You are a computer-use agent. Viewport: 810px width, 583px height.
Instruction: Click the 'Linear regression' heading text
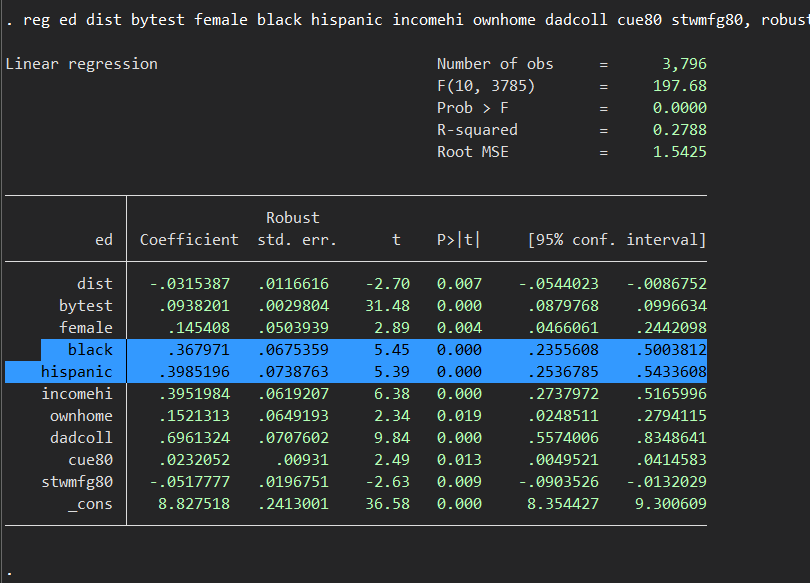[82, 65]
